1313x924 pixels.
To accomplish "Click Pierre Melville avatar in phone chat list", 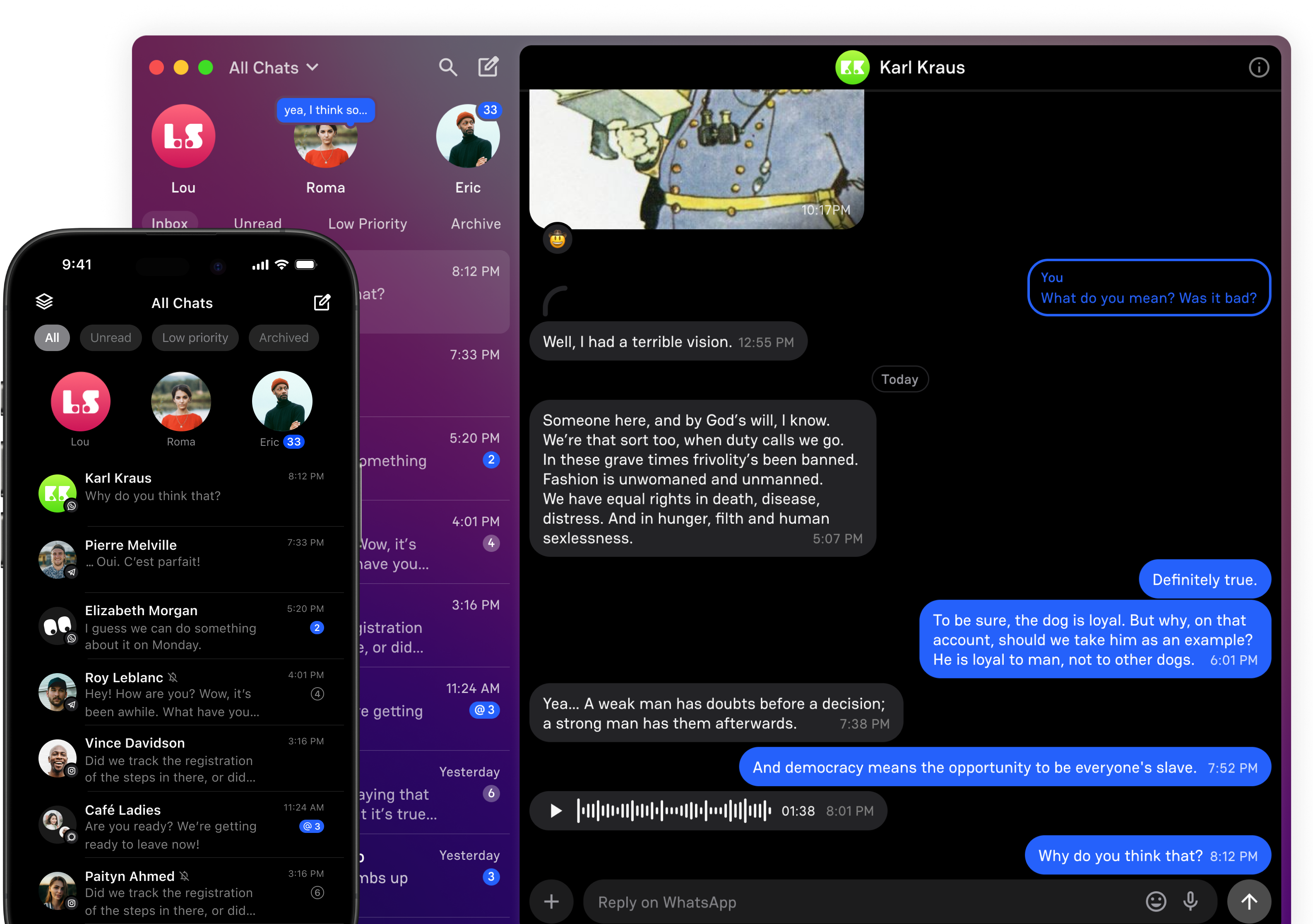I will point(57,559).
